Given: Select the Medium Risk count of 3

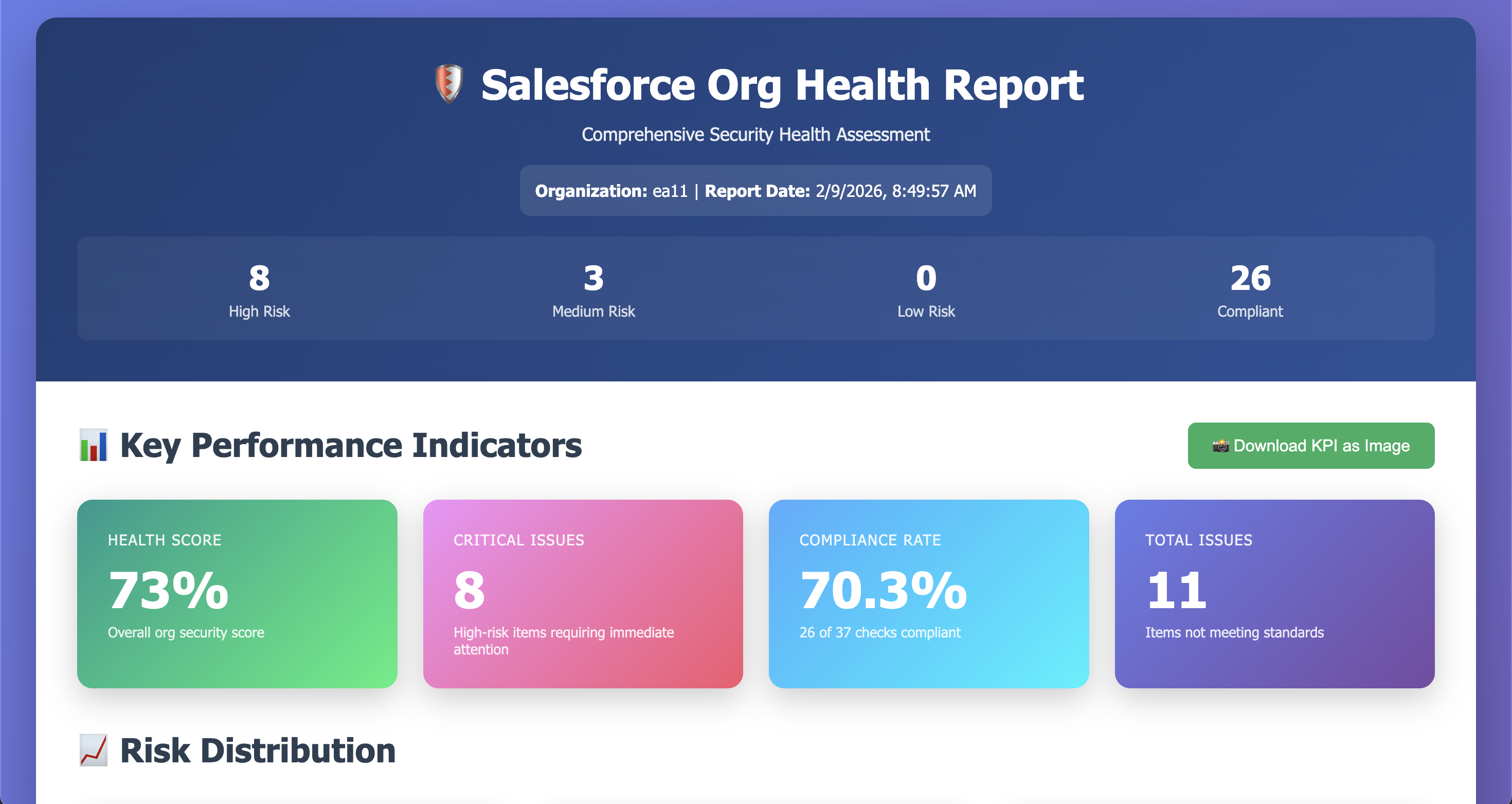Looking at the screenshot, I should 593,278.
